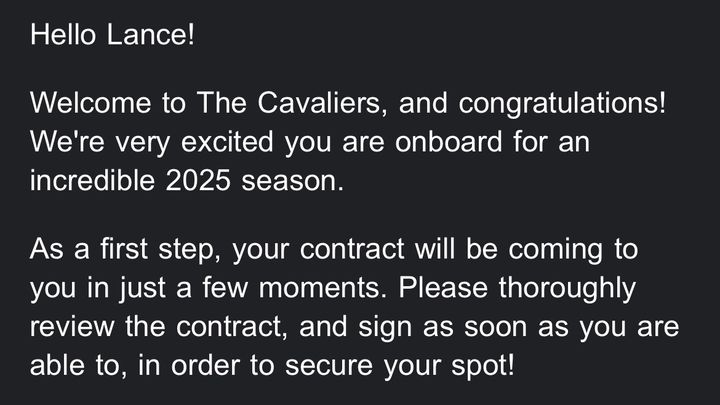Click the word 'review' in the text
Viewport: 720px width, 405px height.
coord(74,328)
